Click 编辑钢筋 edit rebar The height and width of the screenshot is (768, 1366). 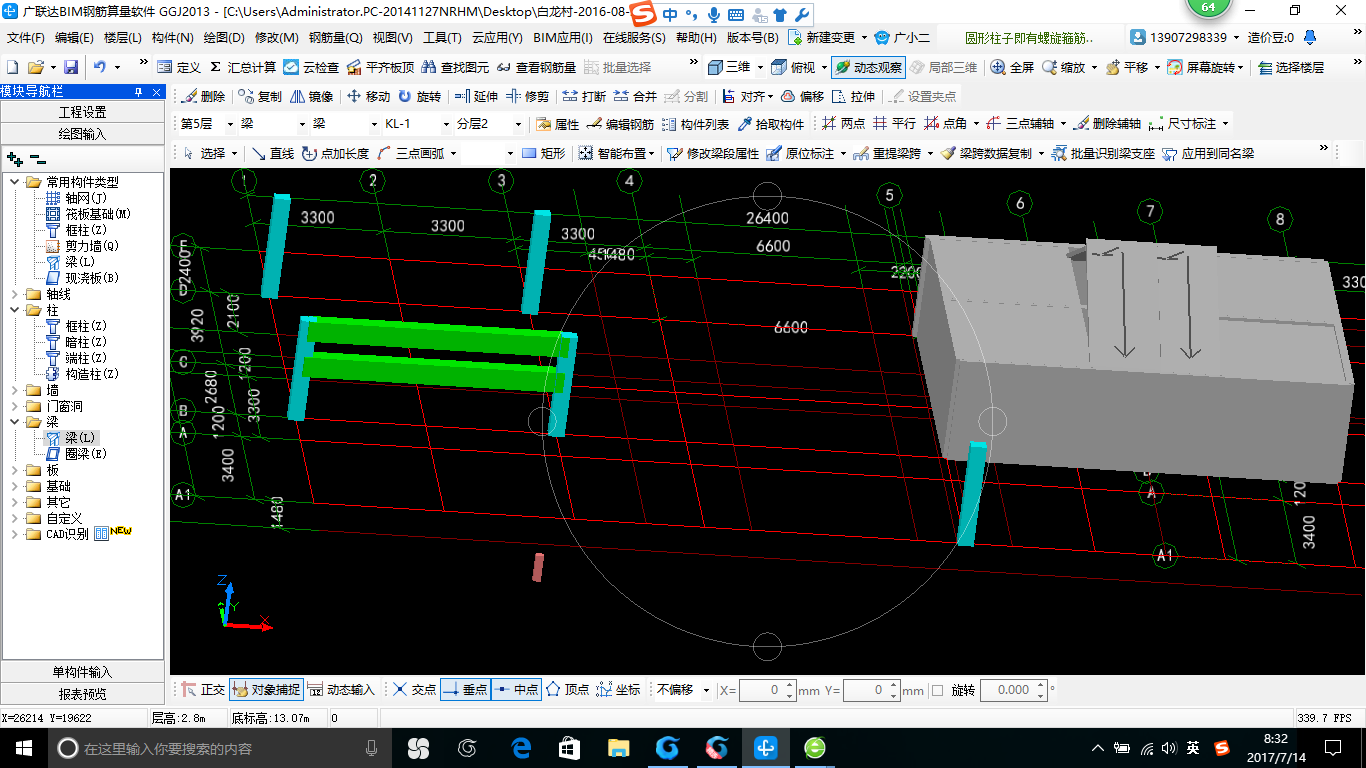click(x=620, y=124)
